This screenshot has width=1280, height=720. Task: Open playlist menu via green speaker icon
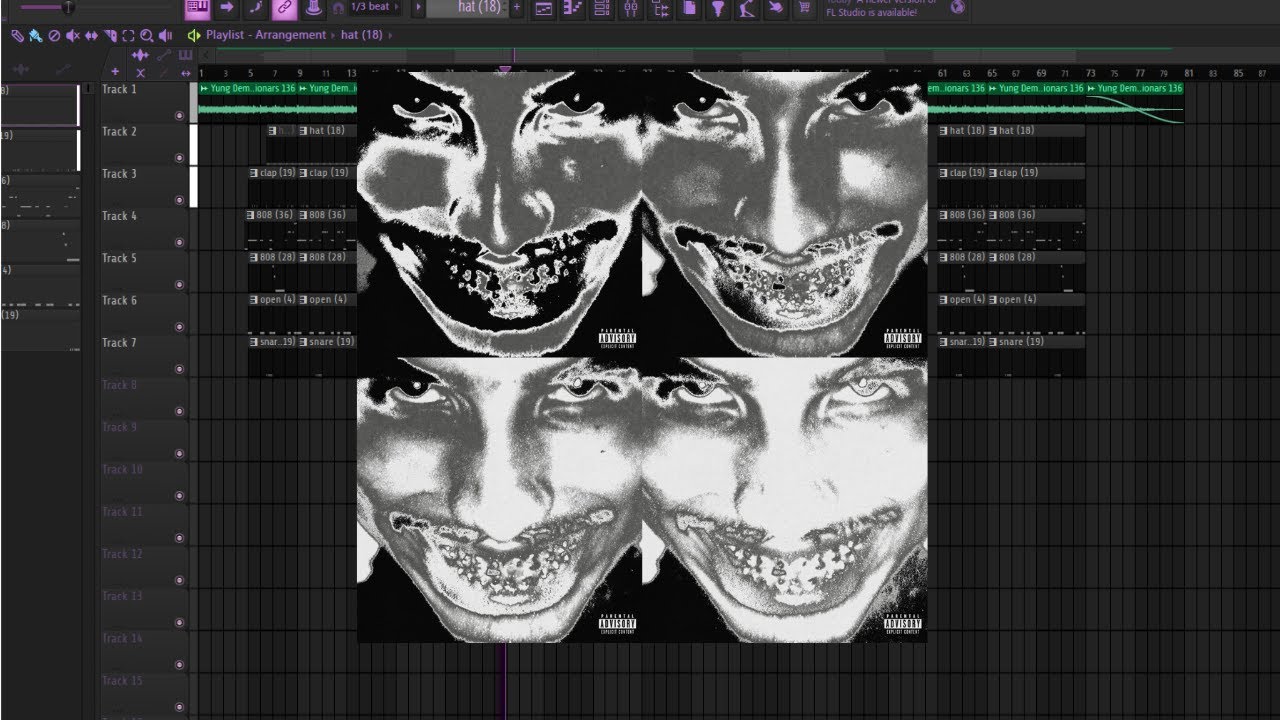tap(194, 35)
